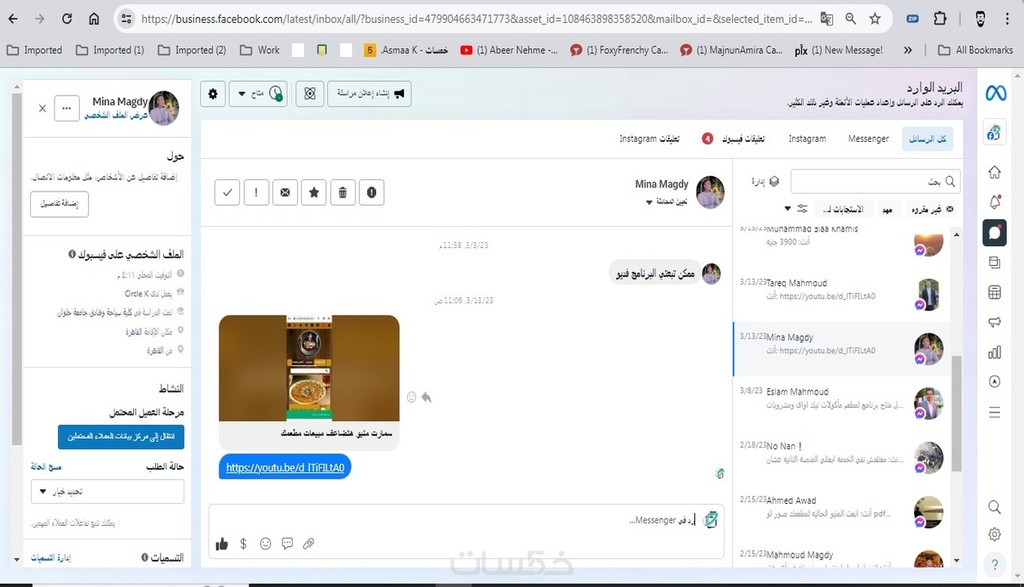Click the Messenger reply message box
This screenshot has height=587, width=1024.
pyautogui.click(x=465, y=520)
